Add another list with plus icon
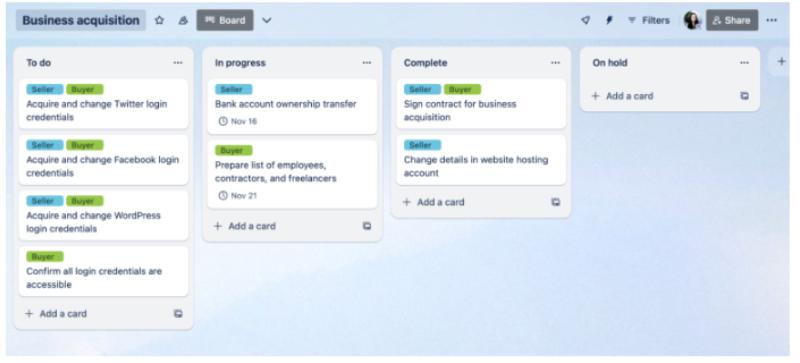 781,62
